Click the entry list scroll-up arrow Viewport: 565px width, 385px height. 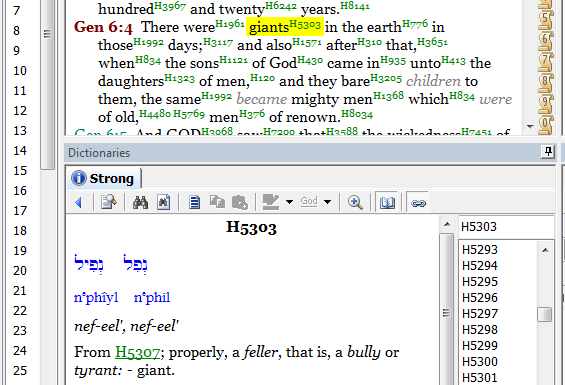point(545,250)
